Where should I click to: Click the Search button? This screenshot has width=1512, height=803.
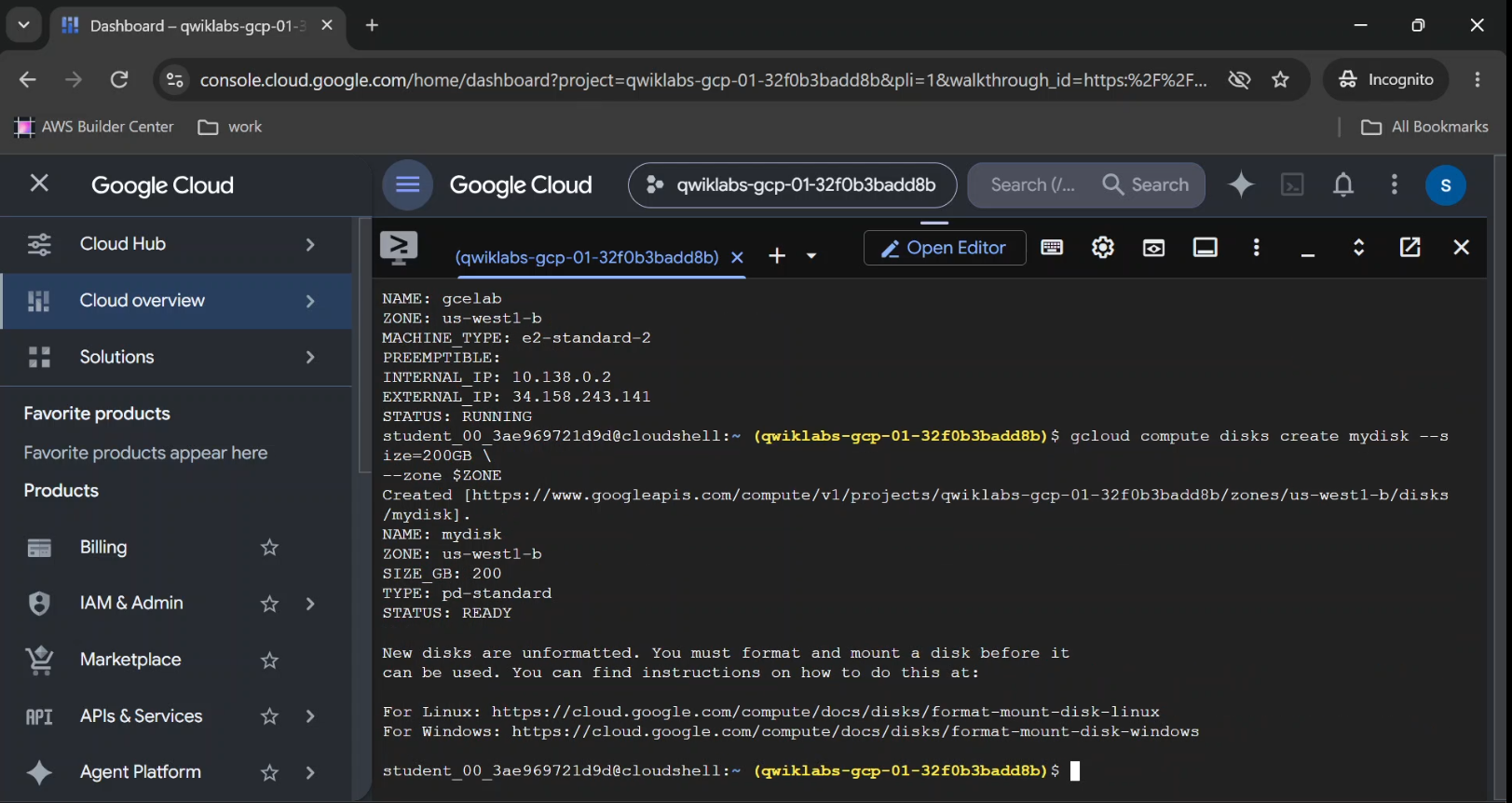pos(1146,185)
